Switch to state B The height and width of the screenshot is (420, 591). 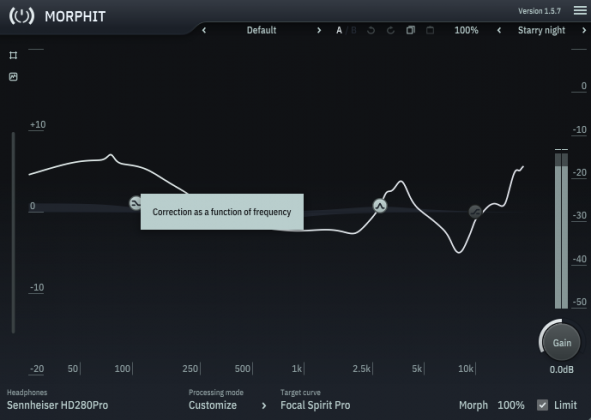pyautogui.click(x=354, y=31)
